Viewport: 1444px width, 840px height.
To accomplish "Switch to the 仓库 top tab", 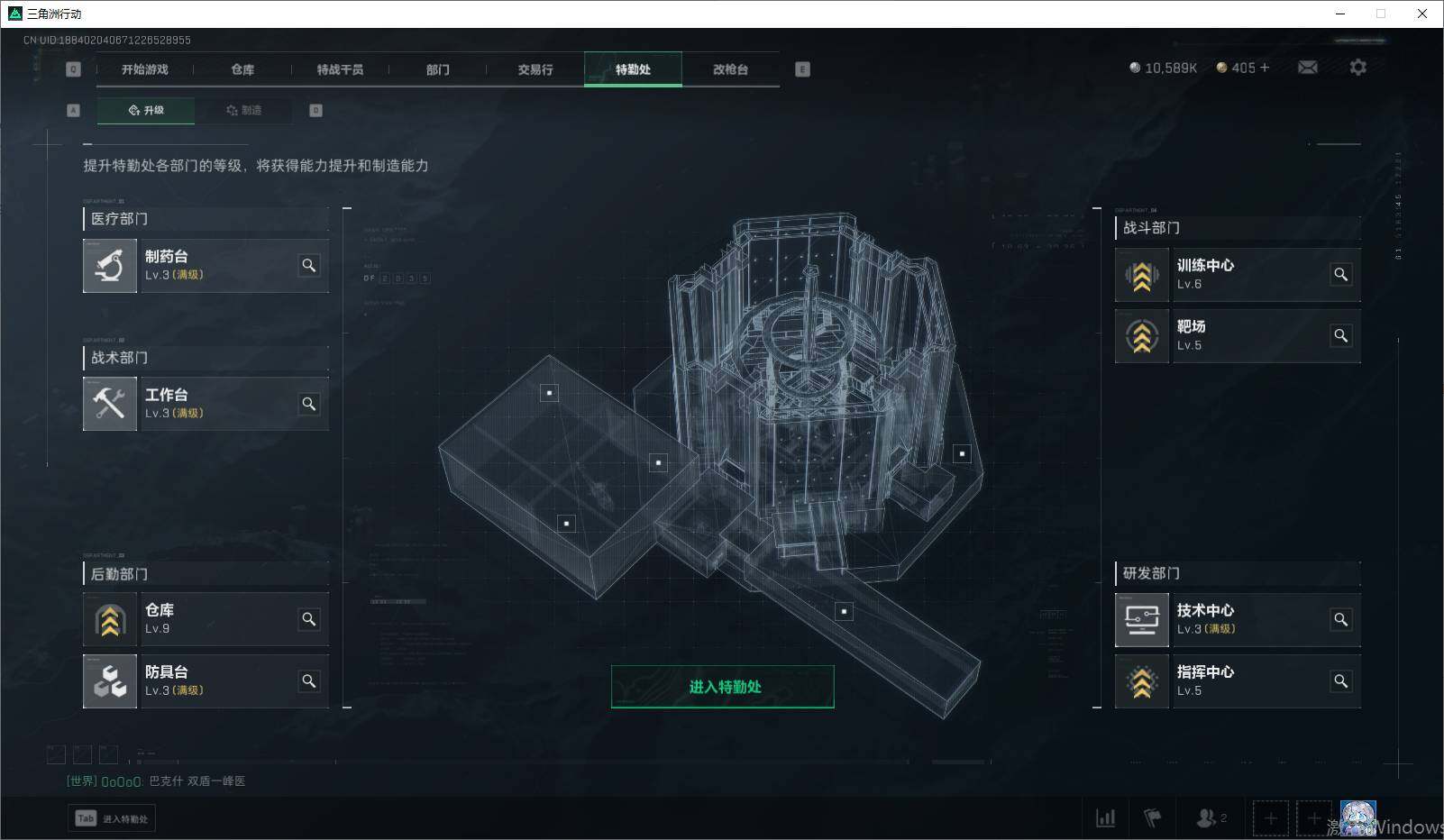I will tap(242, 69).
